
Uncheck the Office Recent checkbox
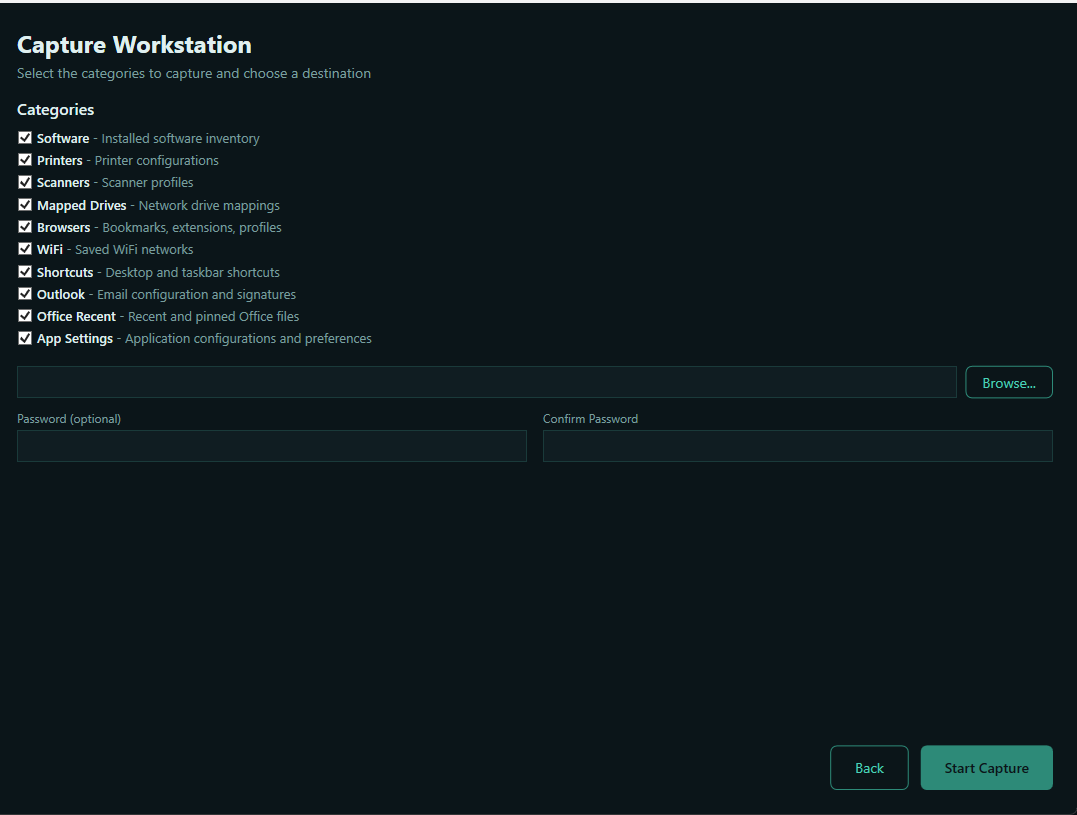coord(25,316)
